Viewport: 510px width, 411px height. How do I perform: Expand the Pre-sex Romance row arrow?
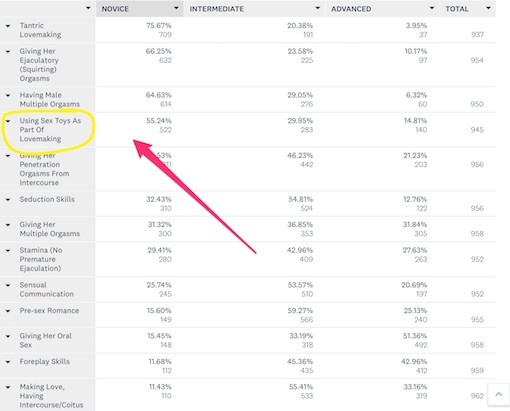pyautogui.click(x=8, y=311)
